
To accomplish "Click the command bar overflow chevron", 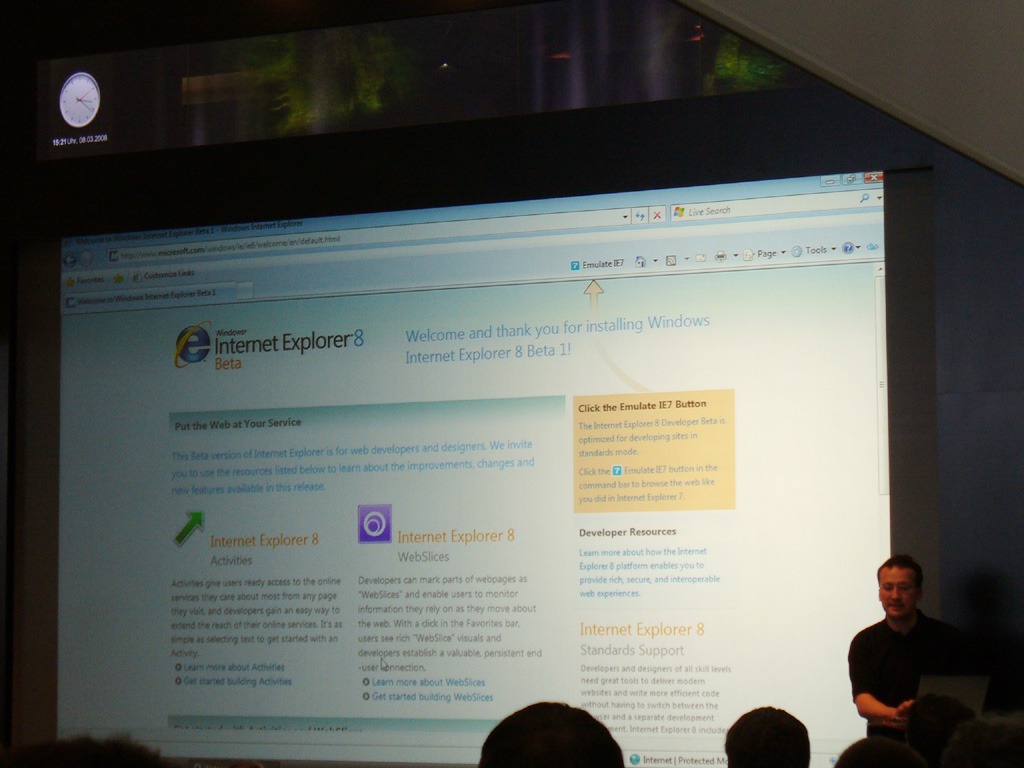I will 872,247.
